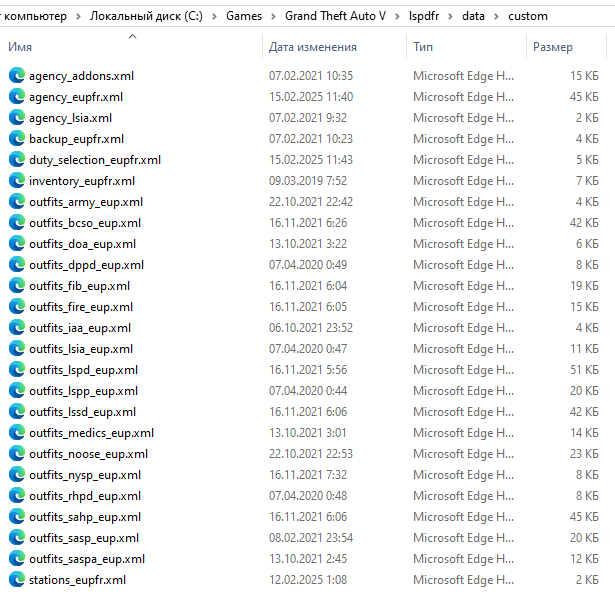Click the 12 КБ size value
This screenshot has width=615, height=608.
584,559
